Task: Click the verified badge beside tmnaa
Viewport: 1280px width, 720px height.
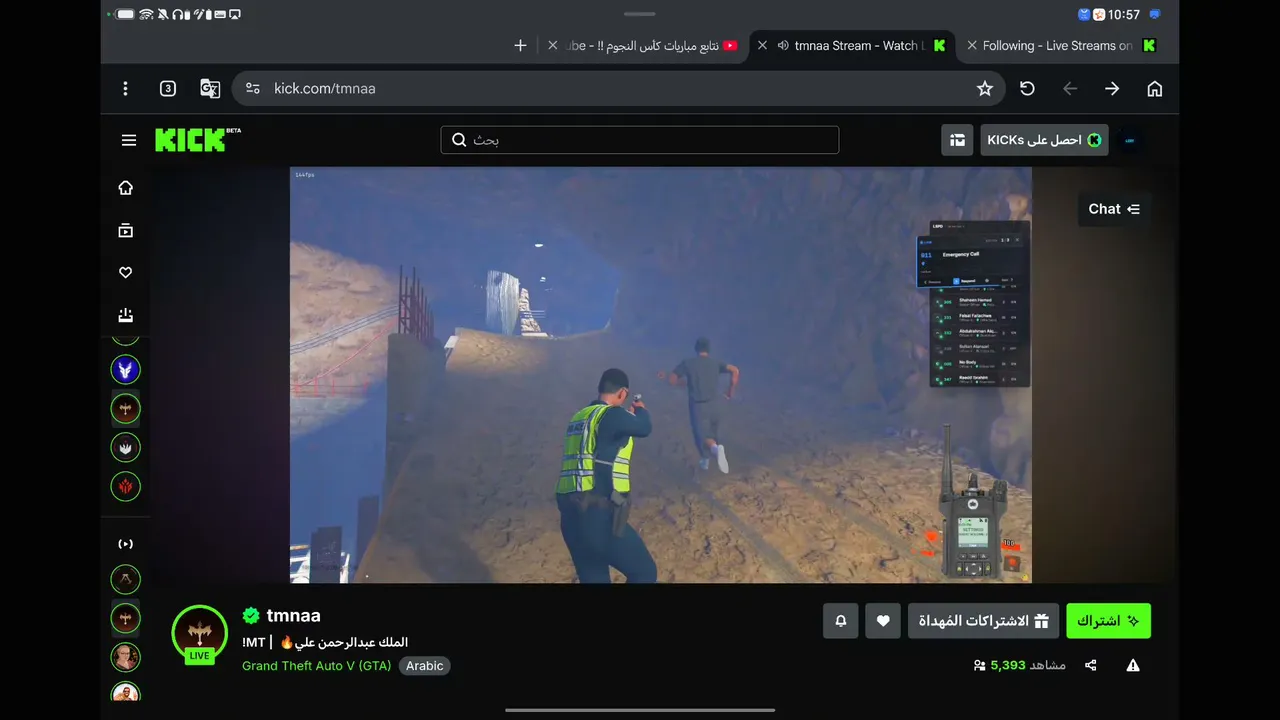Action: [251, 616]
